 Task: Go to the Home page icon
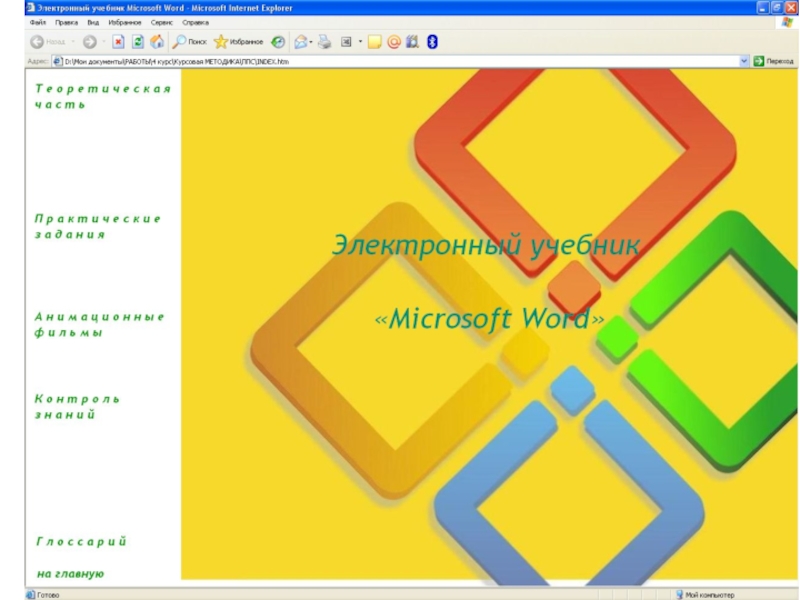coord(157,42)
